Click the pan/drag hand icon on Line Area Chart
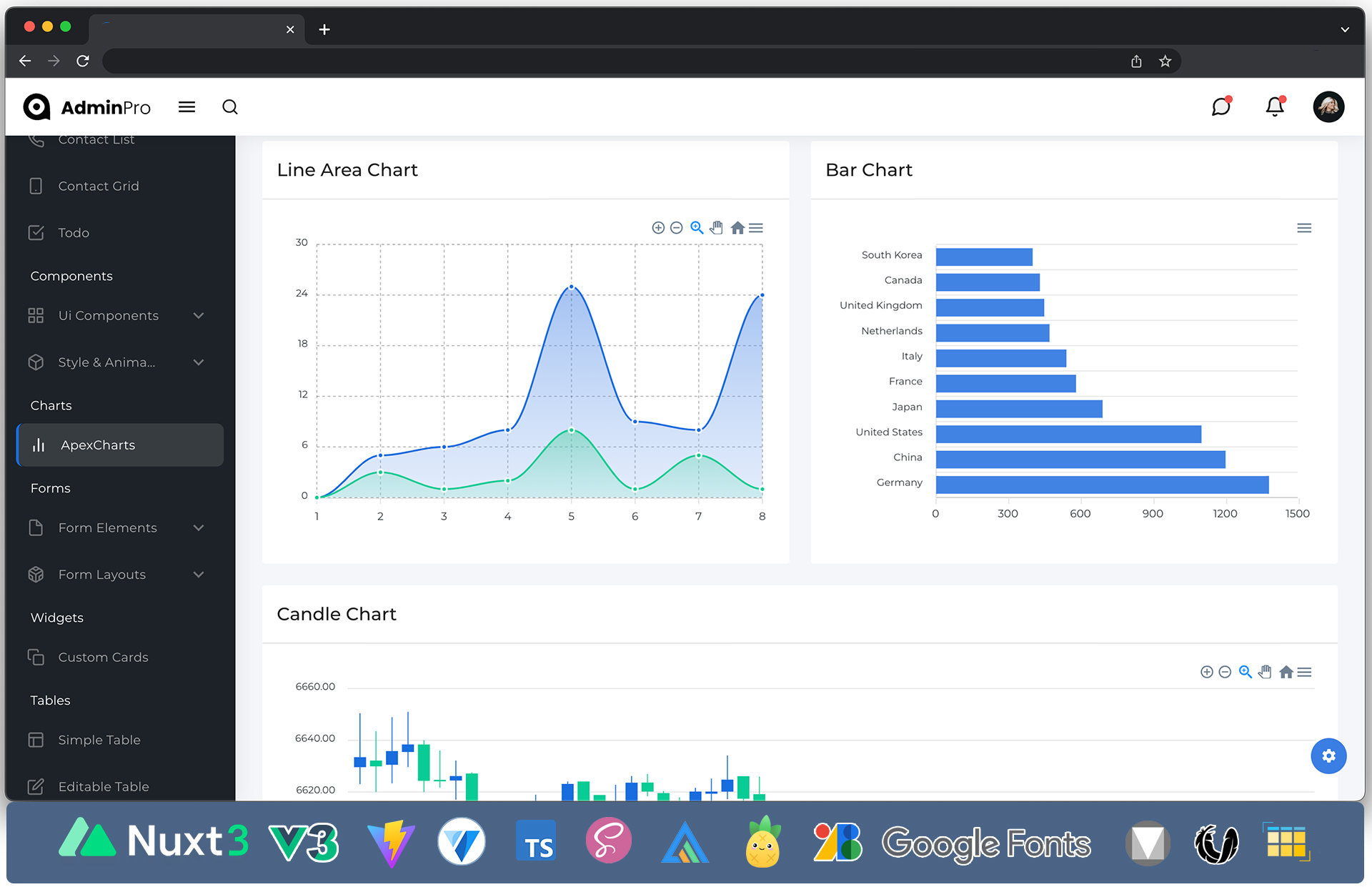Viewport: 1372px width, 892px height. (716, 227)
